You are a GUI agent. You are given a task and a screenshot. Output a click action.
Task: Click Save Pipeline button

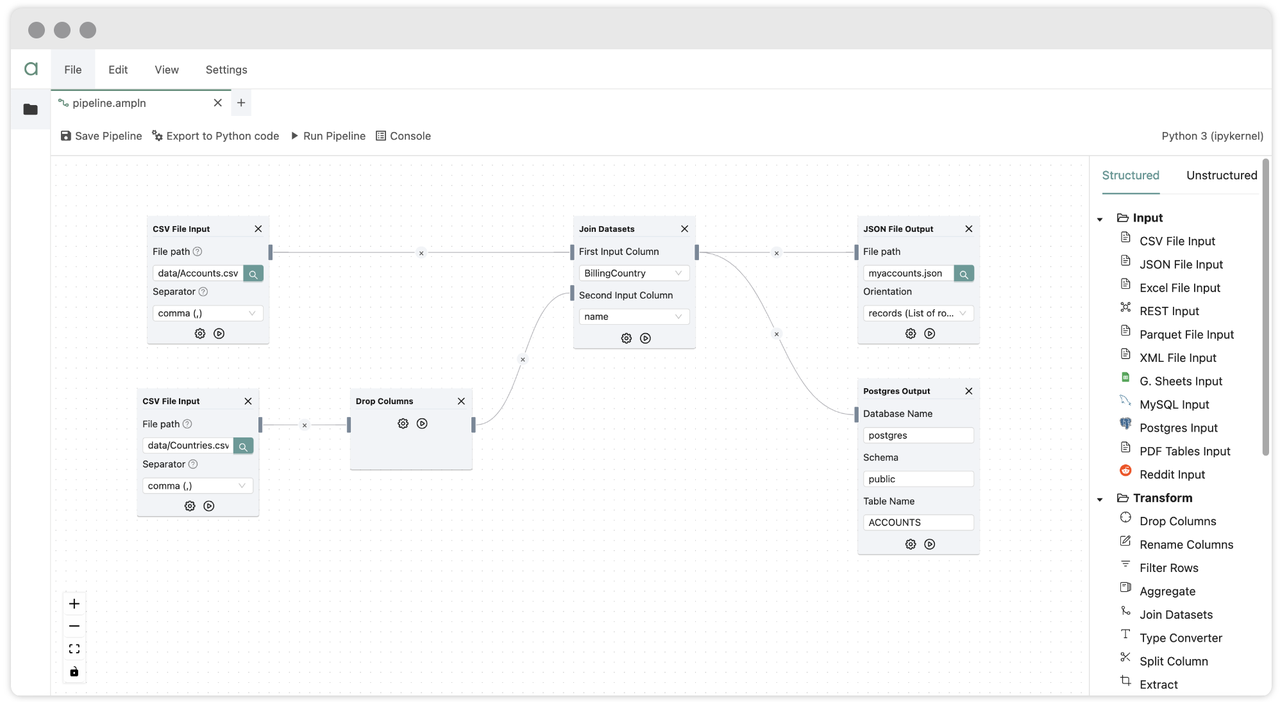(x=101, y=136)
